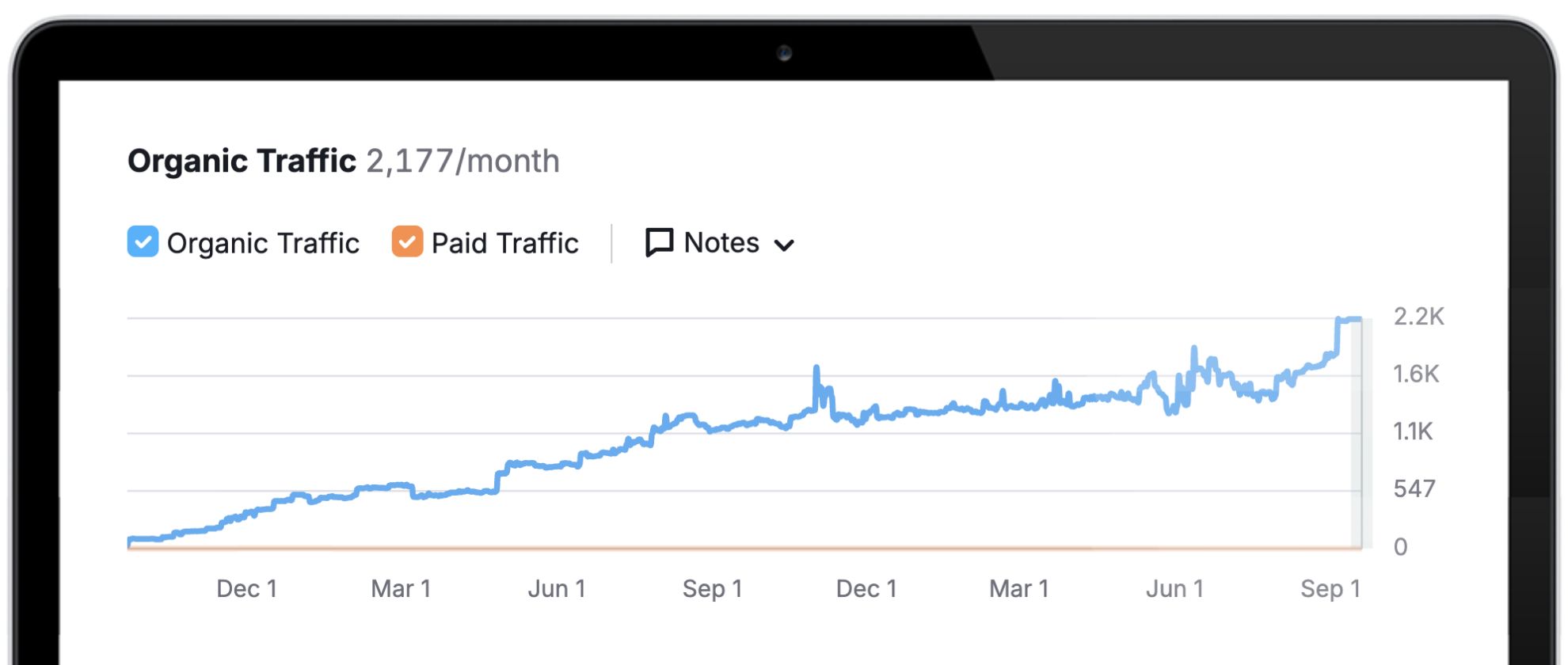Click the peak point of the traffic line
Viewport: 1568px width, 665px height.
pyautogui.click(x=1350, y=319)
